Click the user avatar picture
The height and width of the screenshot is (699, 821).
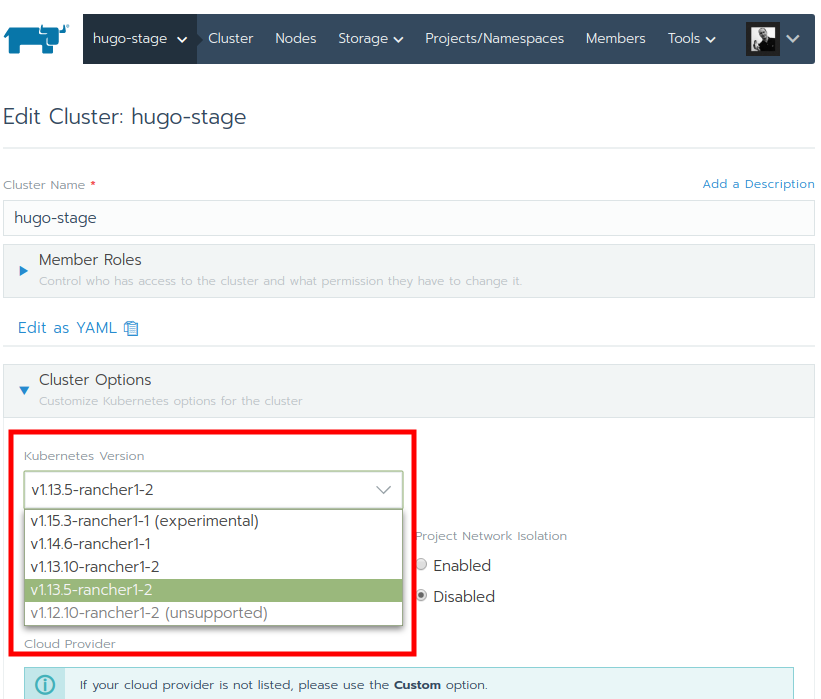(763, 39)
